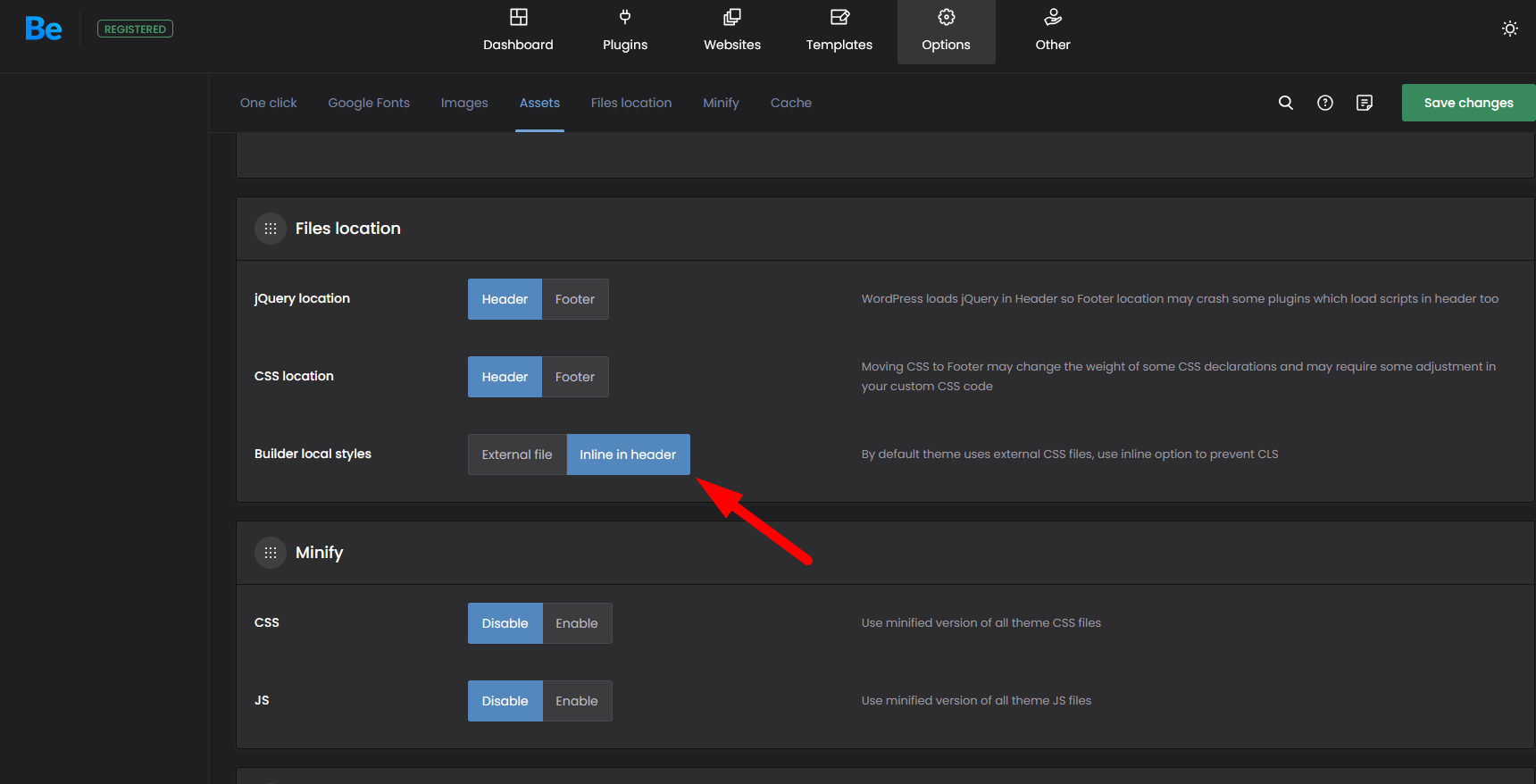Set CSS location to Footer
Image resolution: width=1536 pixels, height=784 pixels.
[574, 377]
